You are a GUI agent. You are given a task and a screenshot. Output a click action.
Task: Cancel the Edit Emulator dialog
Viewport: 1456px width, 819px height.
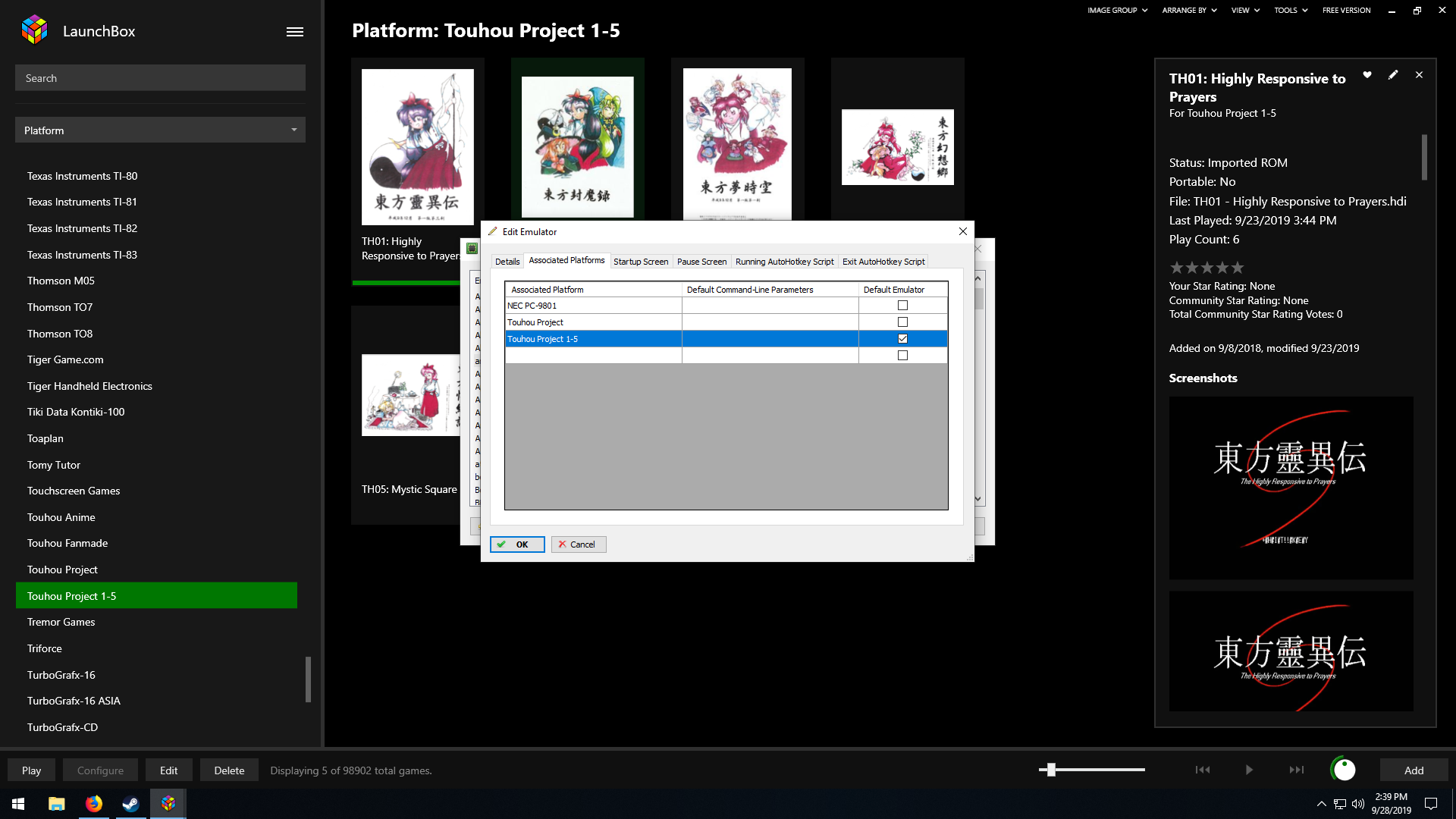(579, 544)
